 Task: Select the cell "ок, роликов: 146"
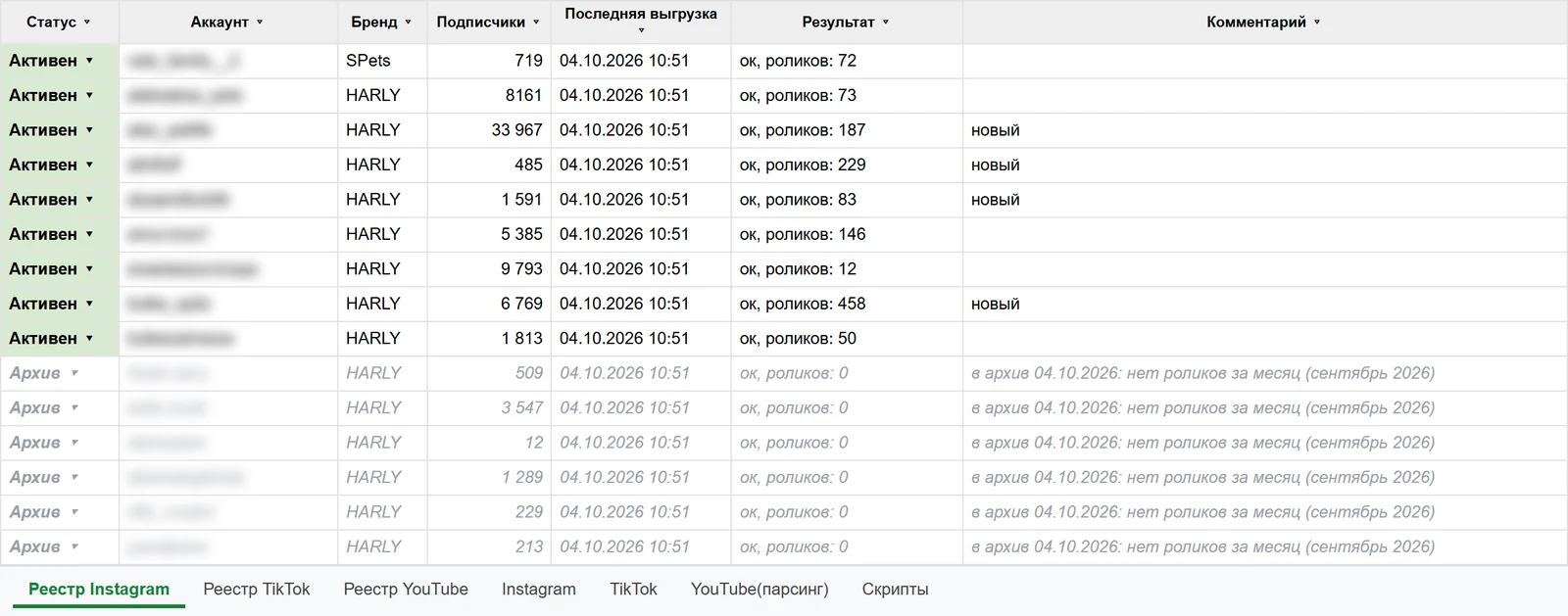847,235
